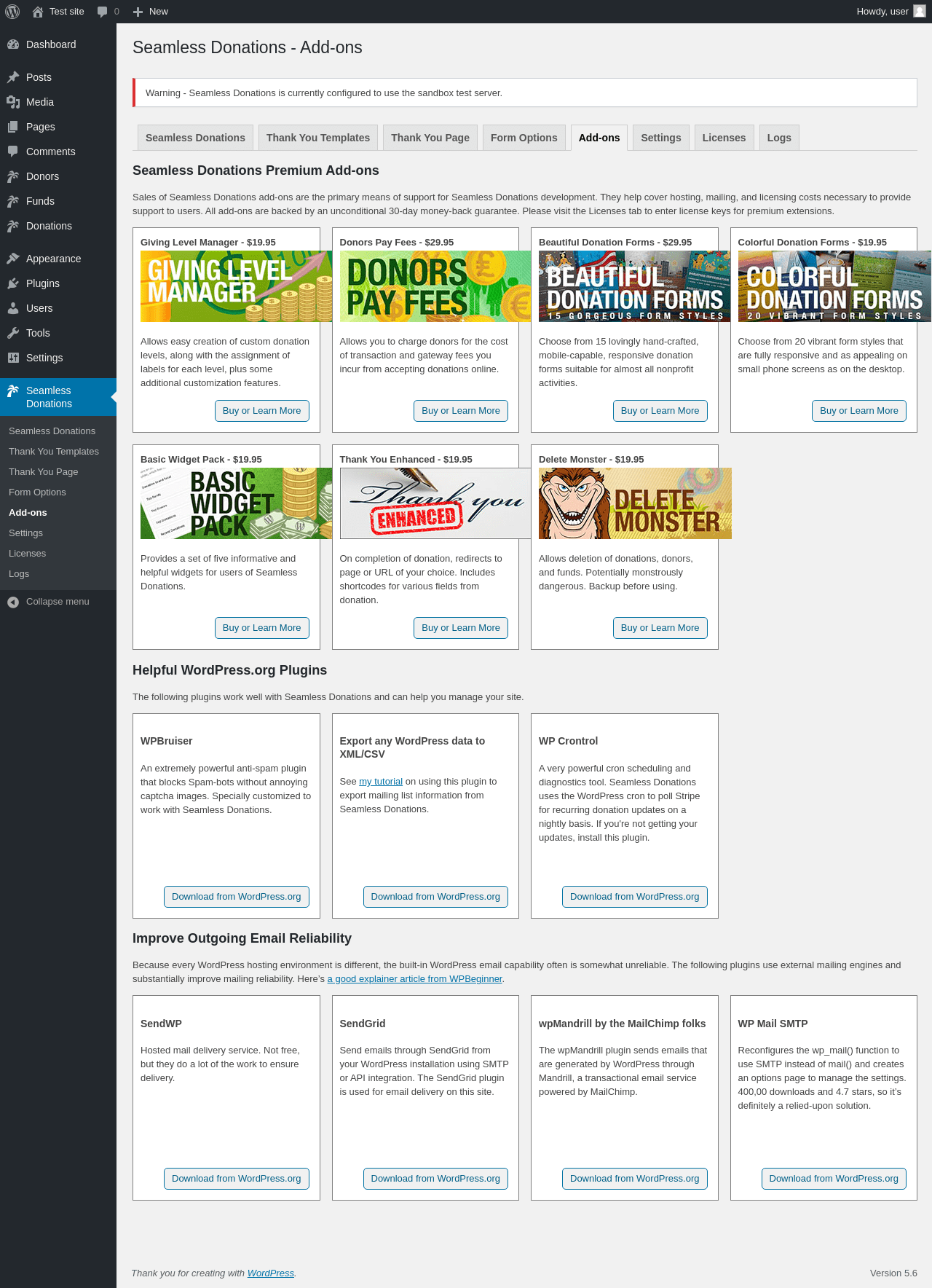Download WP Crontrol from WordPress.org
Viewport: 932px width, 1288px height.
(x=635, y=897)
